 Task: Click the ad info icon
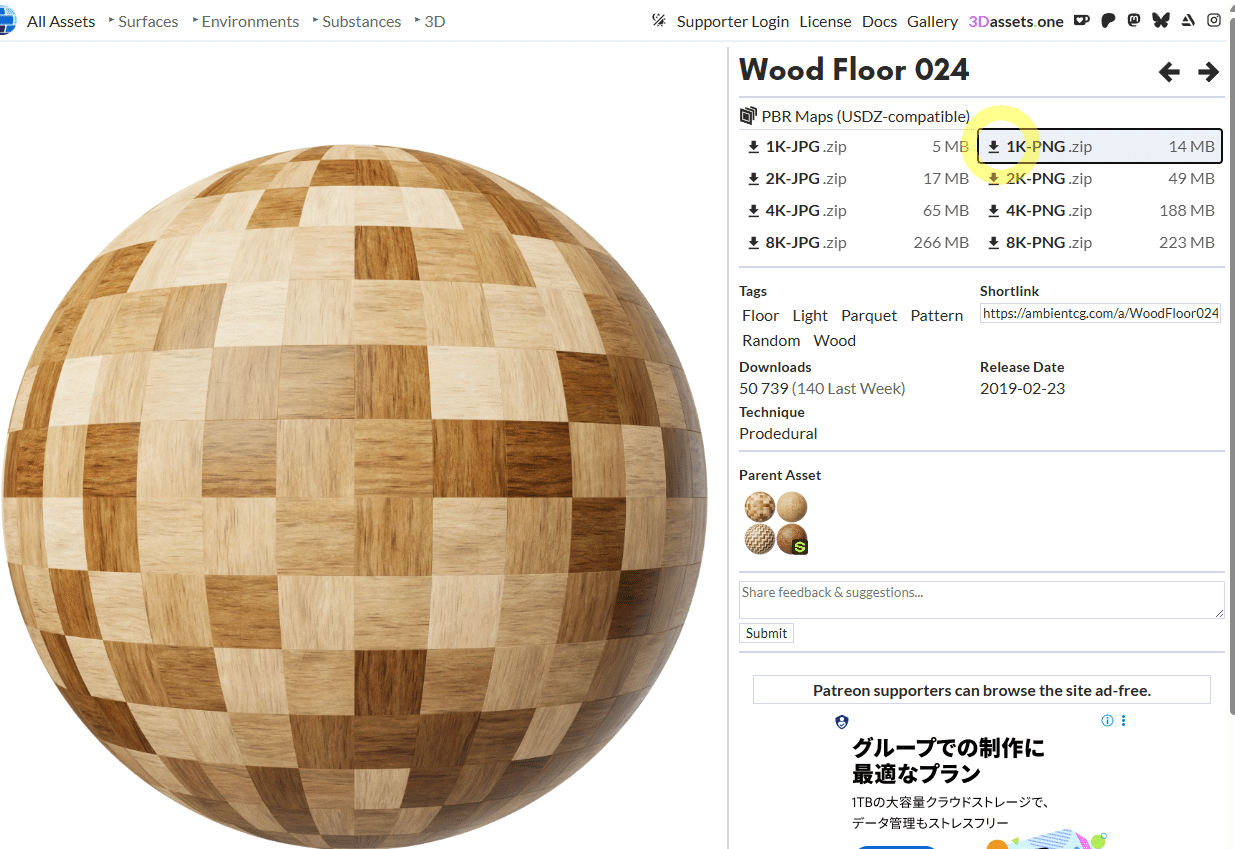(x=1107, y=720)
